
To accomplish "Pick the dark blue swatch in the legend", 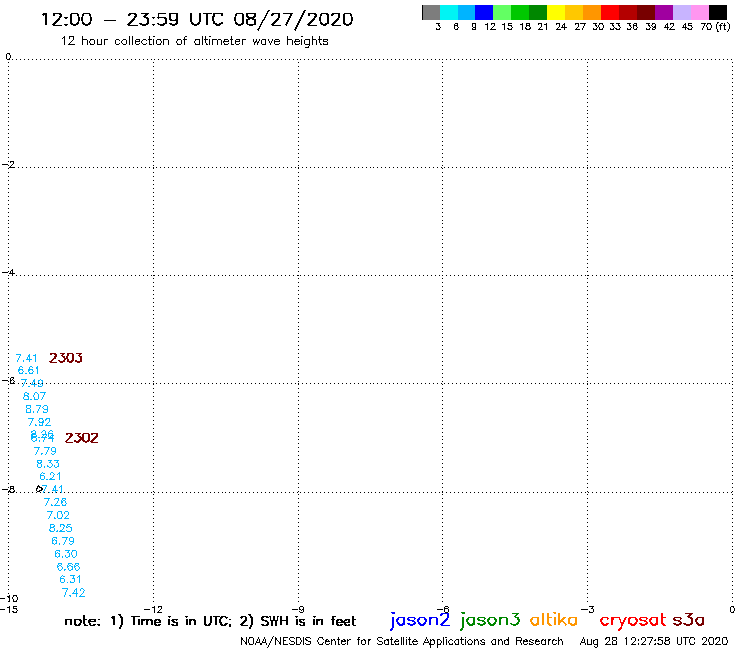I will 485,12.
